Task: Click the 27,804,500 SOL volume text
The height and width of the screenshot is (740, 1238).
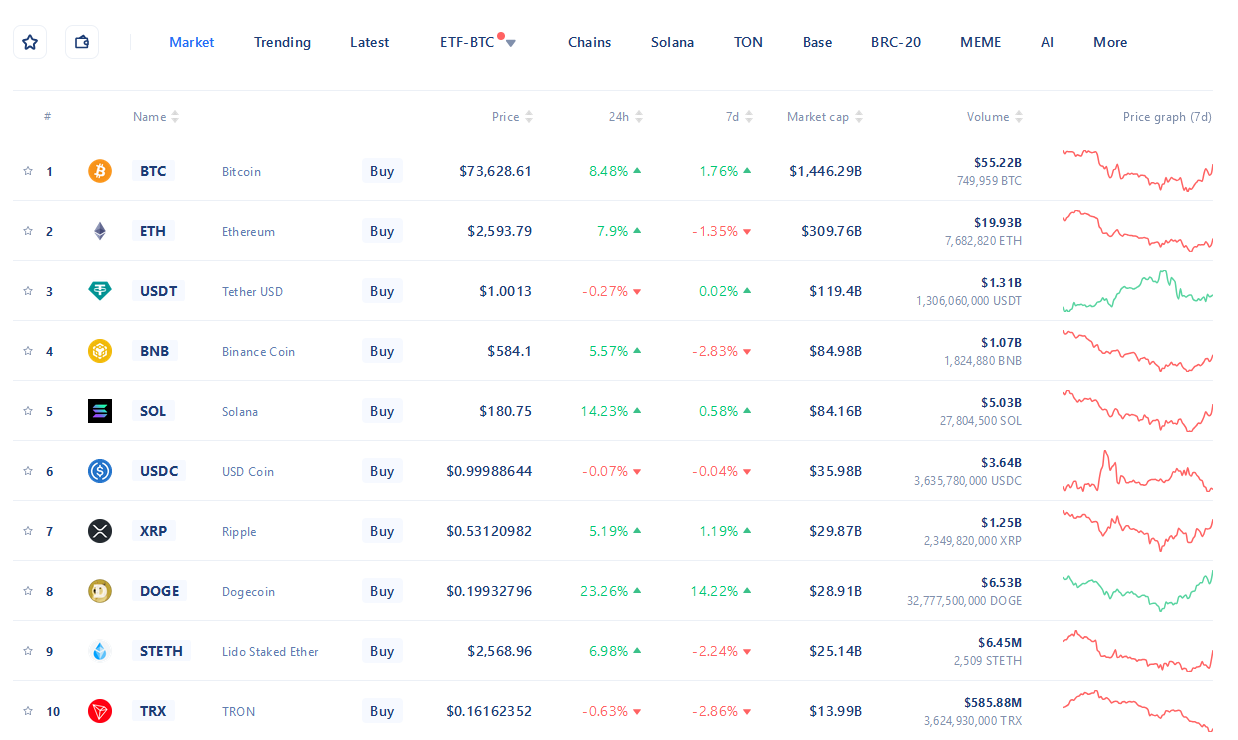Action: point(981,421)
